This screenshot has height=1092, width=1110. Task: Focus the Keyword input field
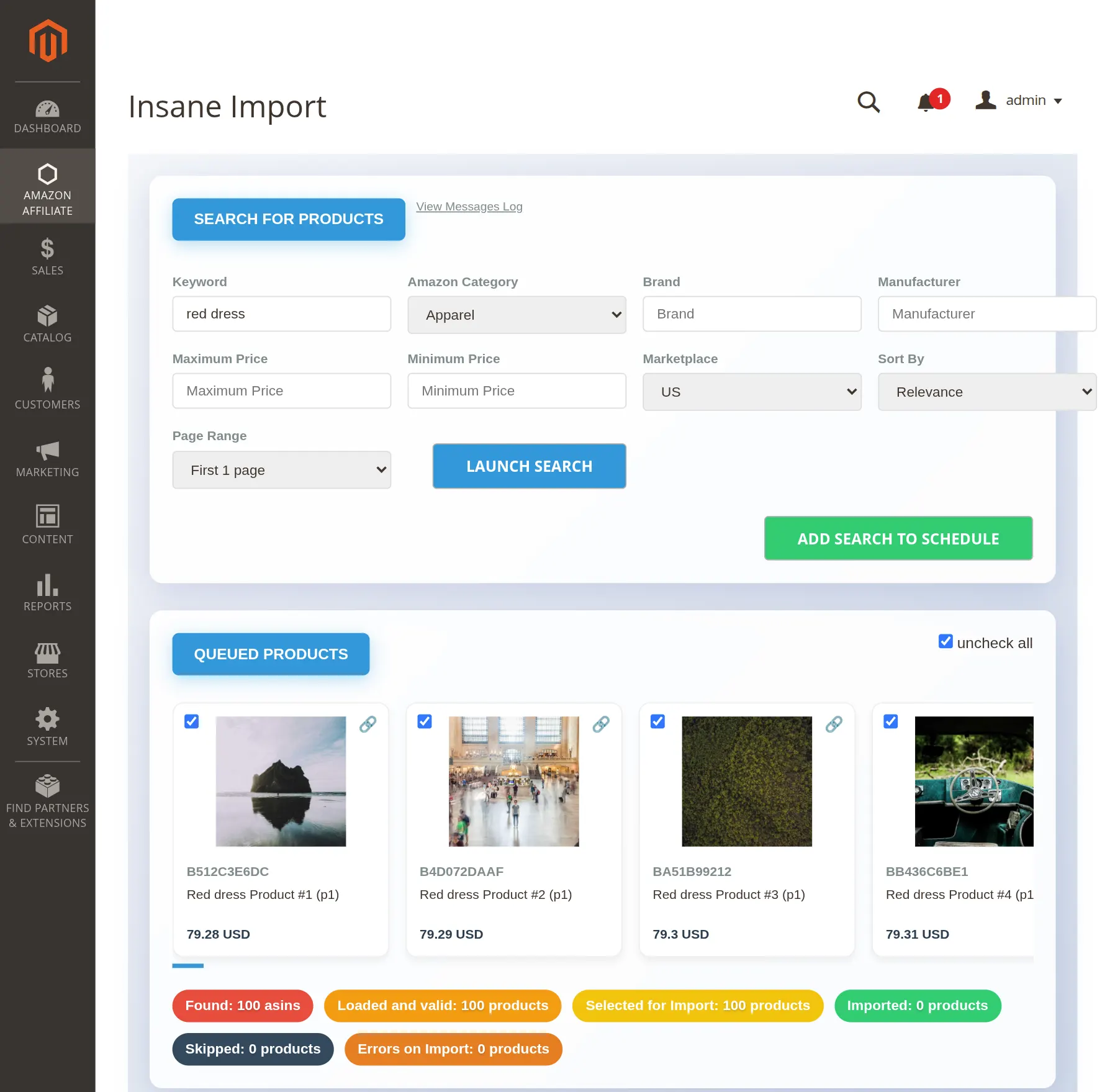point(282,314)
